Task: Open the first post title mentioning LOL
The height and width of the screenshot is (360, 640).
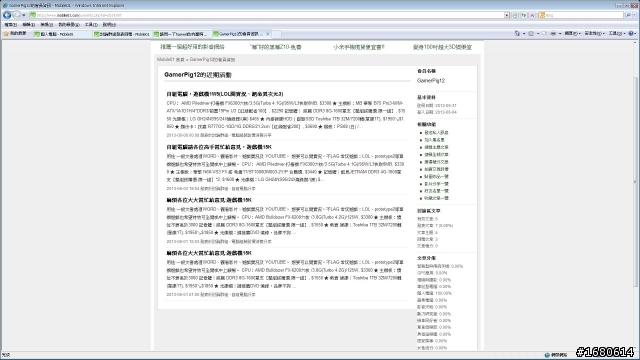Action: click(225, 94)
